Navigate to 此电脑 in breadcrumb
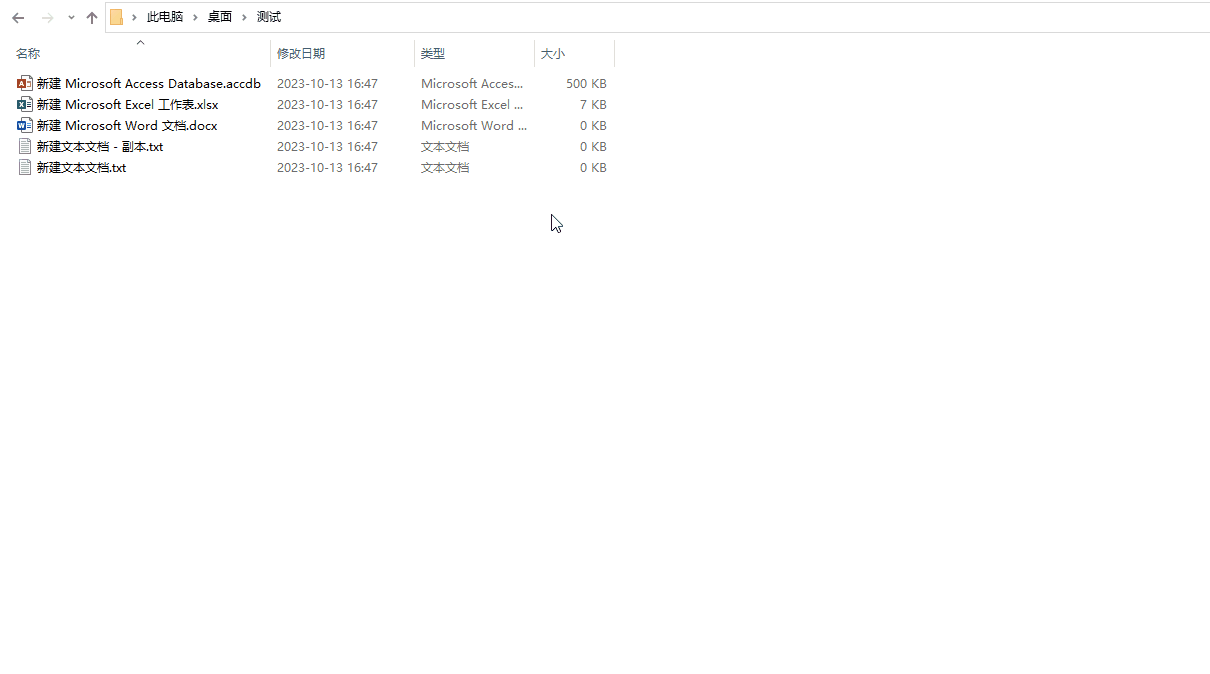 point(165,18)
